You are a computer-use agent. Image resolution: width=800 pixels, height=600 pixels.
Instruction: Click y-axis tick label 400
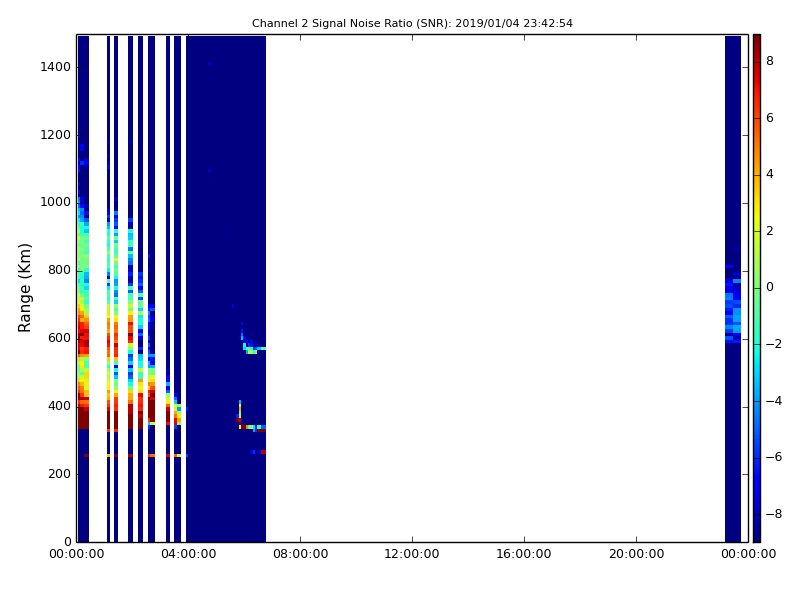click(x=59, y=406)
